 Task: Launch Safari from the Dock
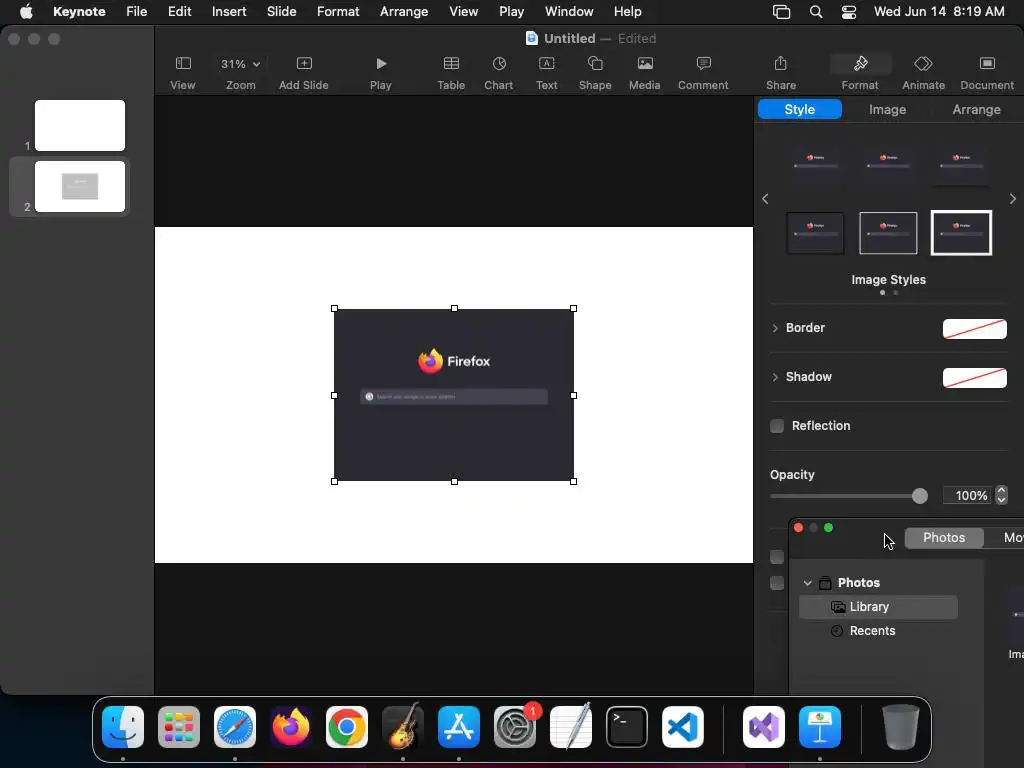(x=235, y=727)
